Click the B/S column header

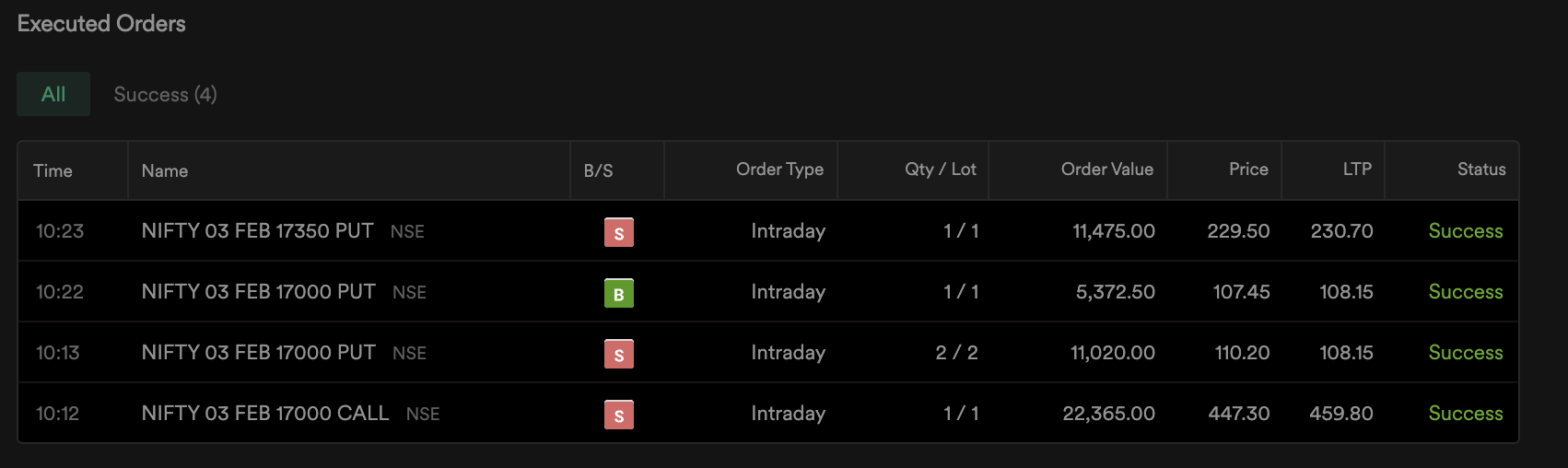coord(598,170)
